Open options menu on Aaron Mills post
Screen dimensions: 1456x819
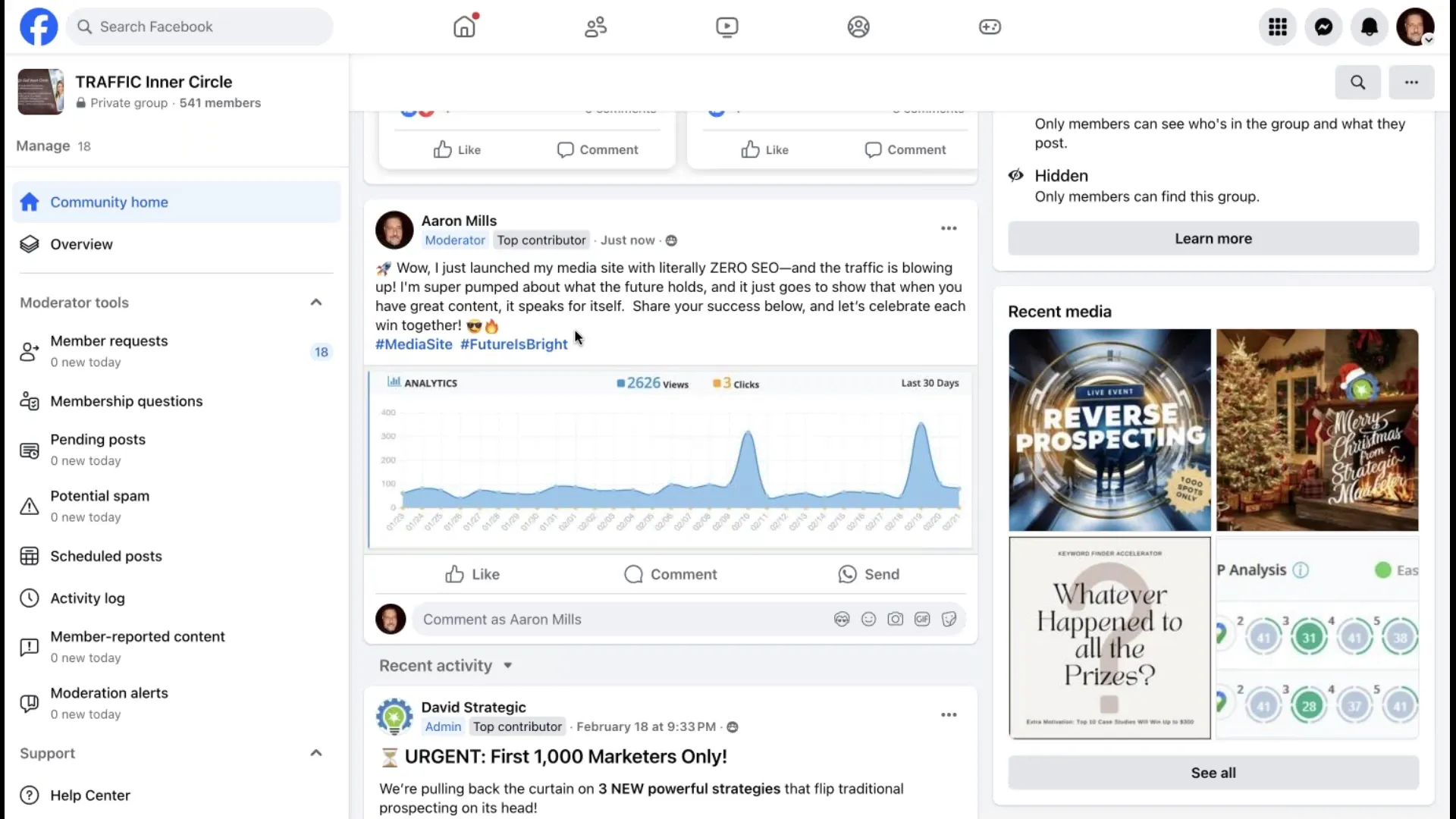pyautogui.click(x=949, y=228)
